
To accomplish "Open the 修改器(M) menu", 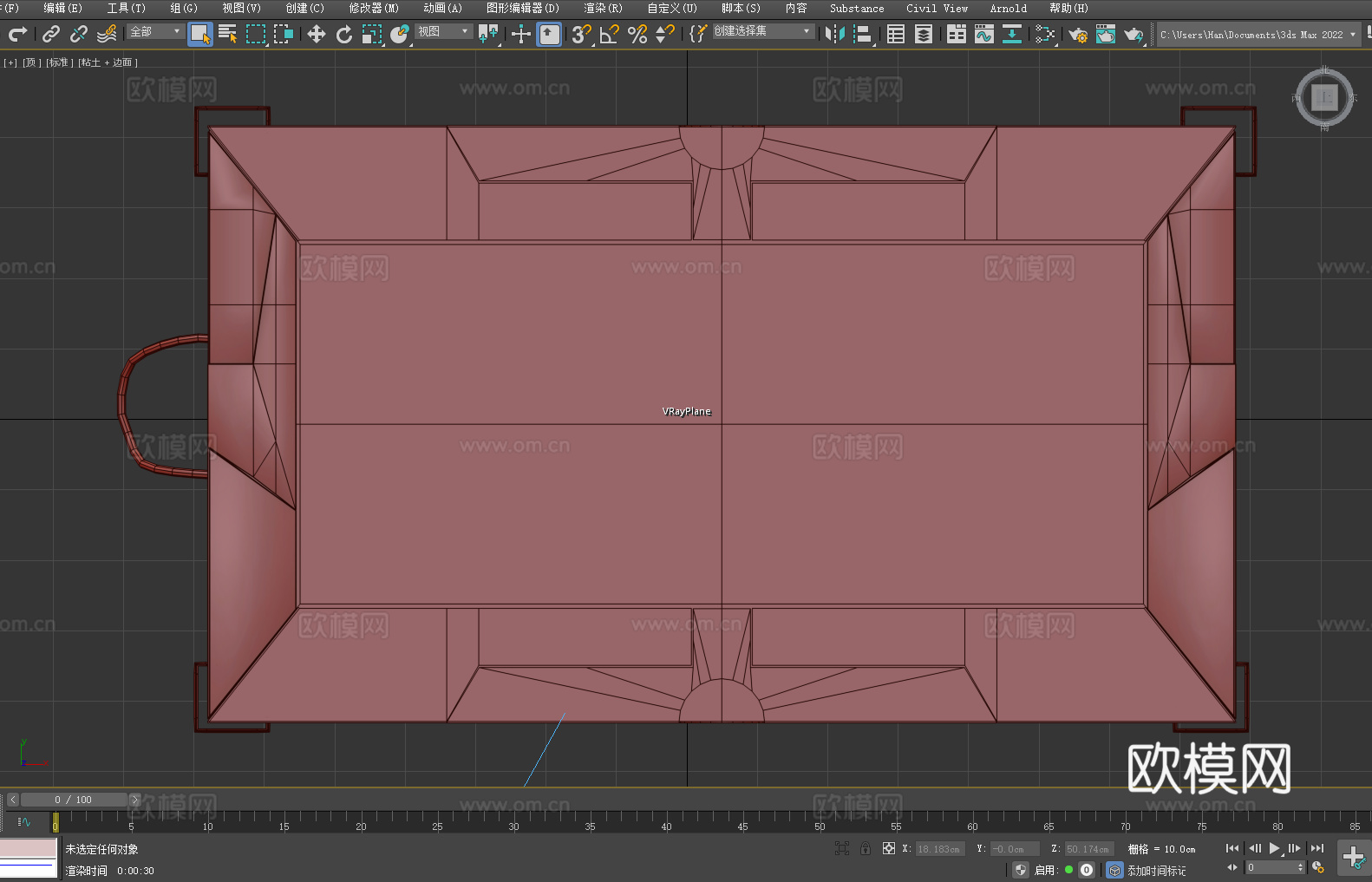I will pyautogui.click(x=373, y=8).
